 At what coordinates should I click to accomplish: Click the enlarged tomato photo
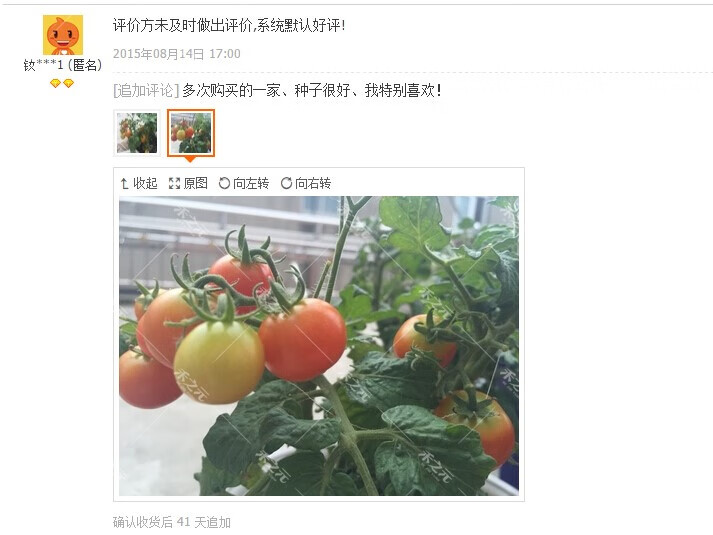319,345
